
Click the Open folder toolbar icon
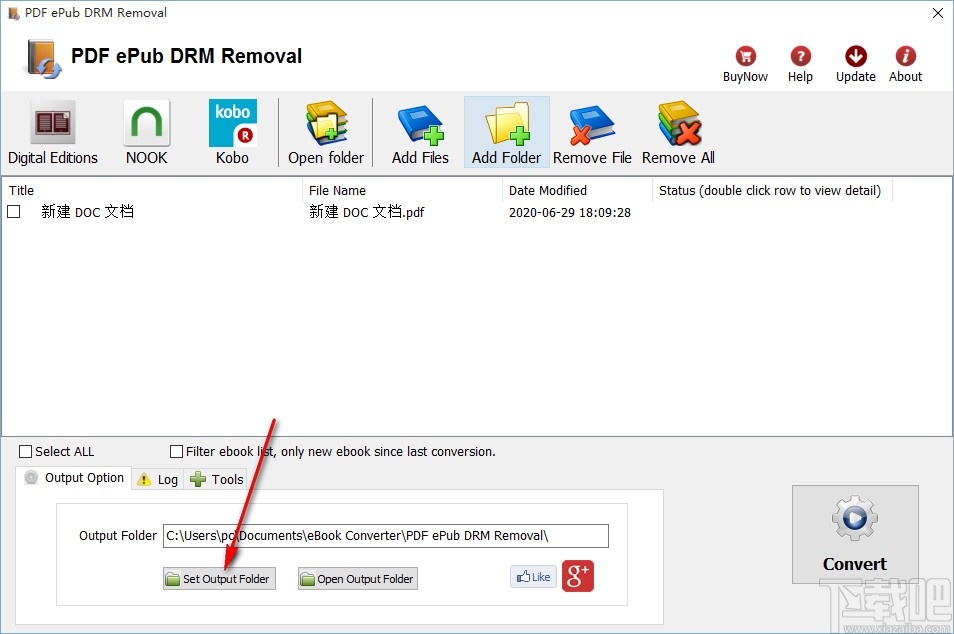(x=326, y=133)
